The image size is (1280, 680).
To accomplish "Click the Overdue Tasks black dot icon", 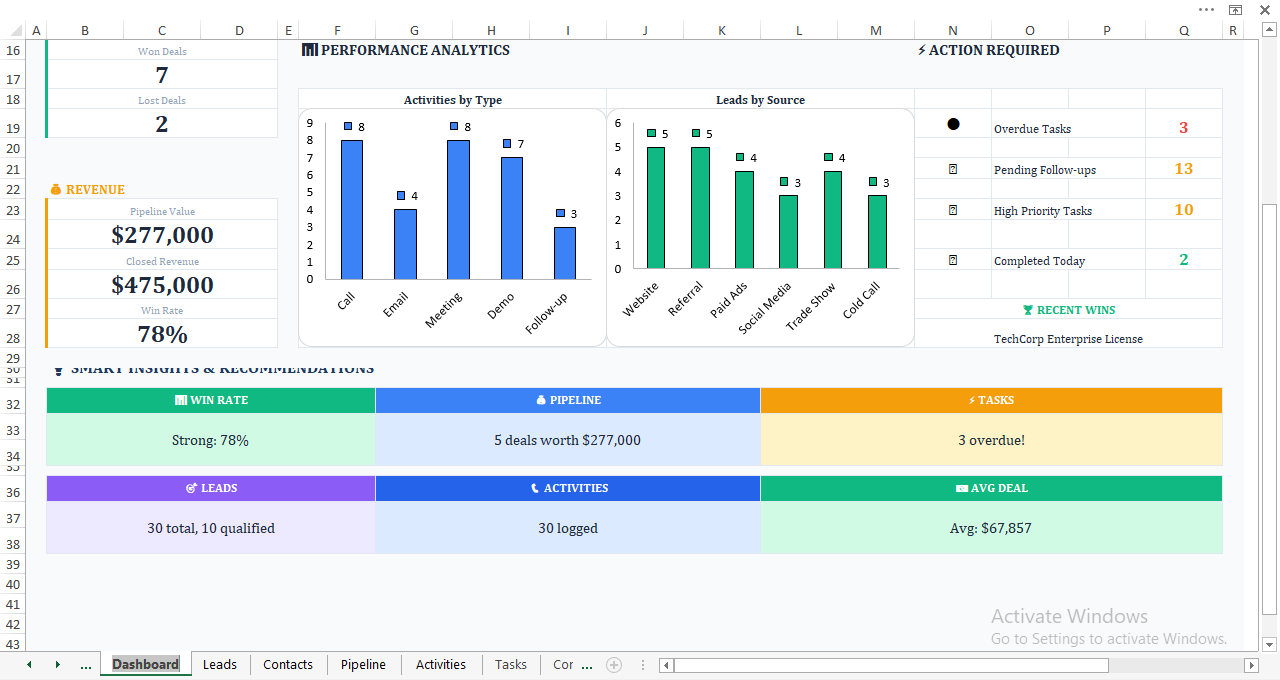I will click(x=953, y=124).
